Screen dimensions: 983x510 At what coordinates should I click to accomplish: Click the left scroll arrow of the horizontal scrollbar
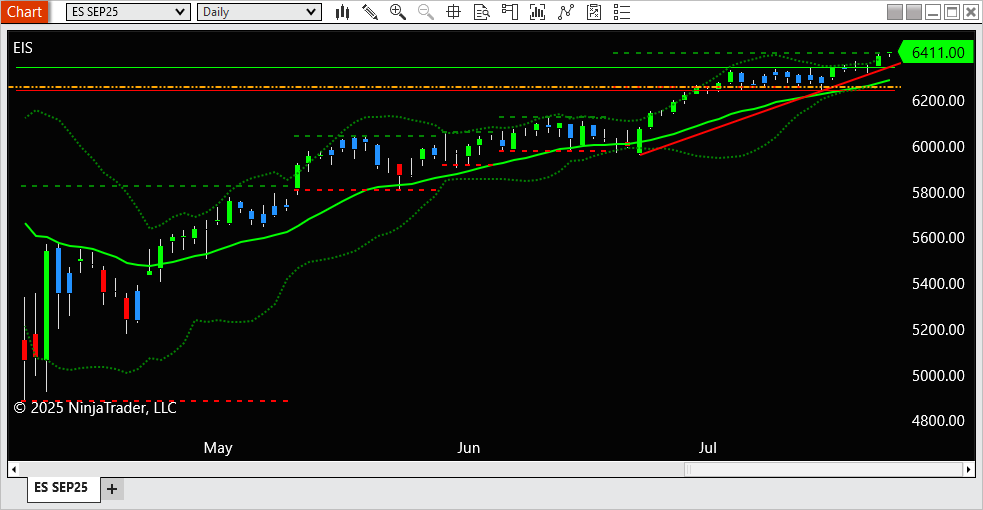[14, 469]
